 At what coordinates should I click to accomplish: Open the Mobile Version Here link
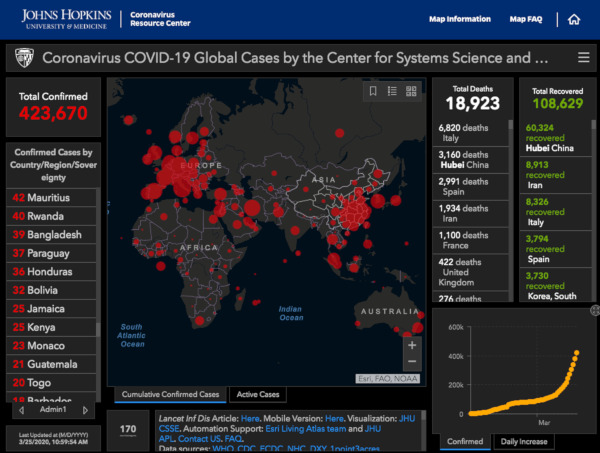click(x=334, y=419)
